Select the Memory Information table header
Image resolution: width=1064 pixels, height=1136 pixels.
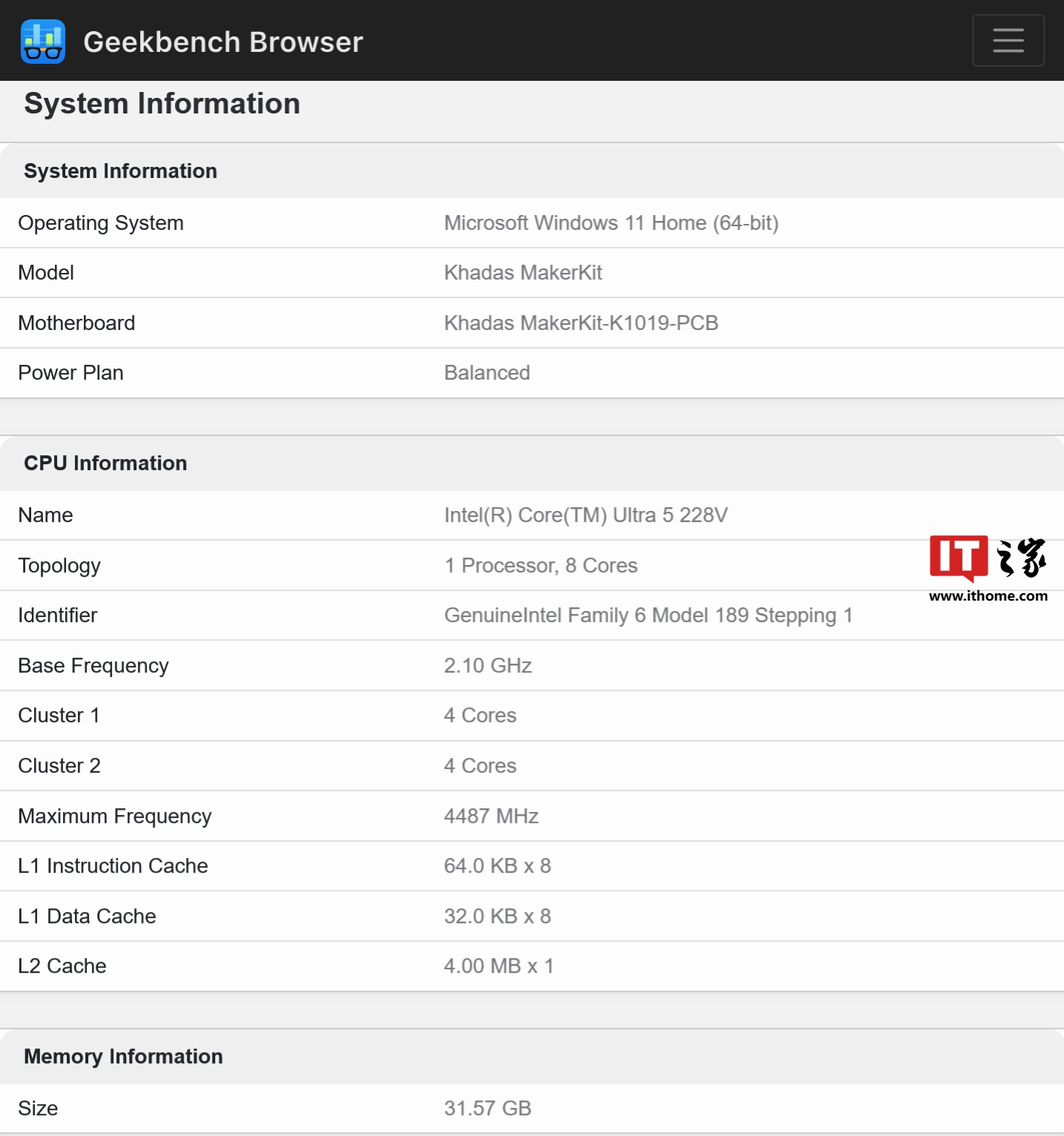[124, 1057]
